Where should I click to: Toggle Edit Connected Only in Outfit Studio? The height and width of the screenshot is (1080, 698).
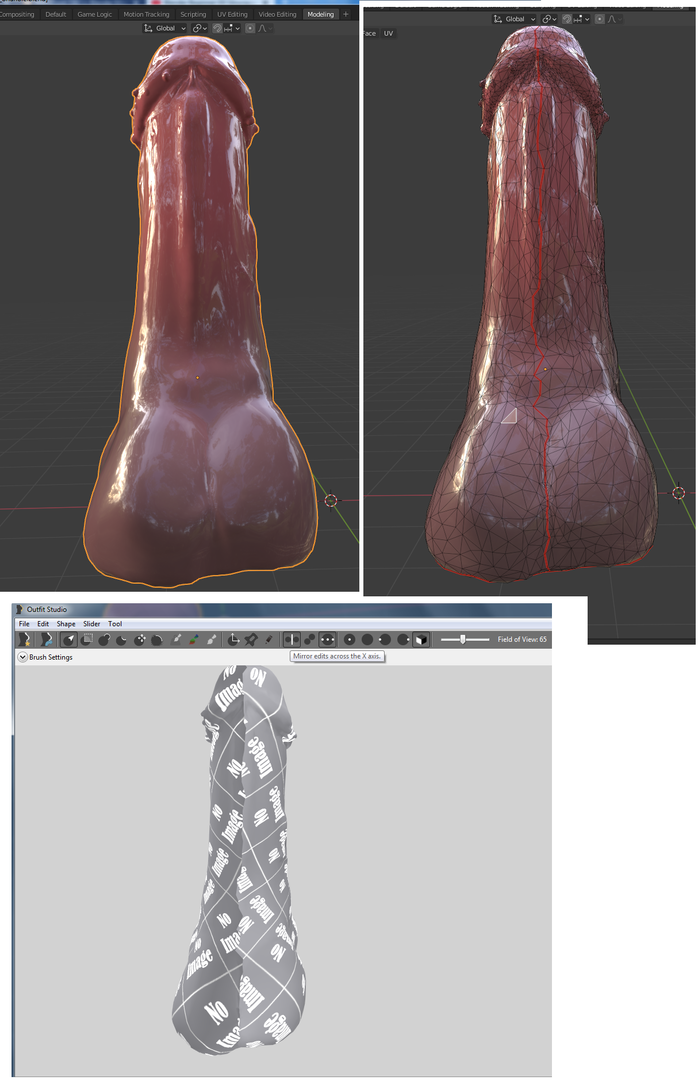(309, 640)
